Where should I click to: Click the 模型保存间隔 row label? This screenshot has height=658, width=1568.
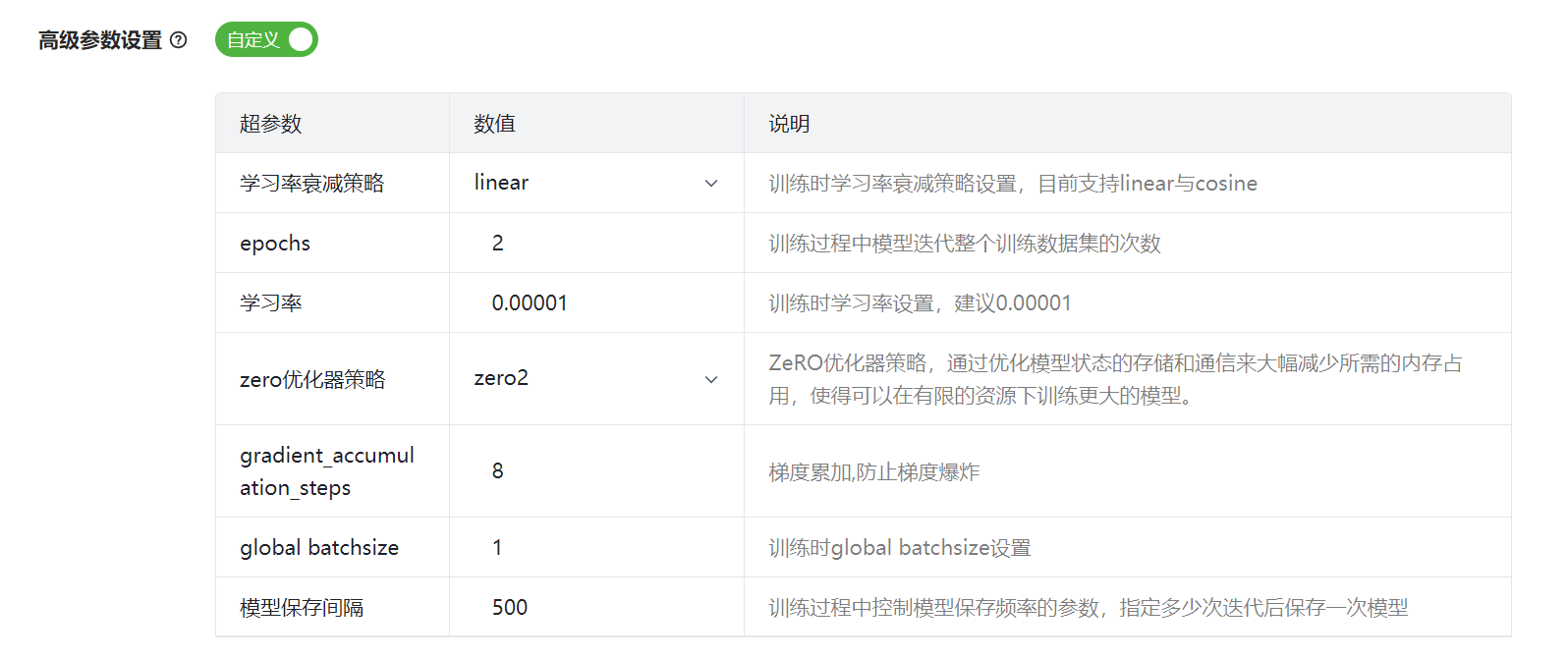[x=302, y=608]
